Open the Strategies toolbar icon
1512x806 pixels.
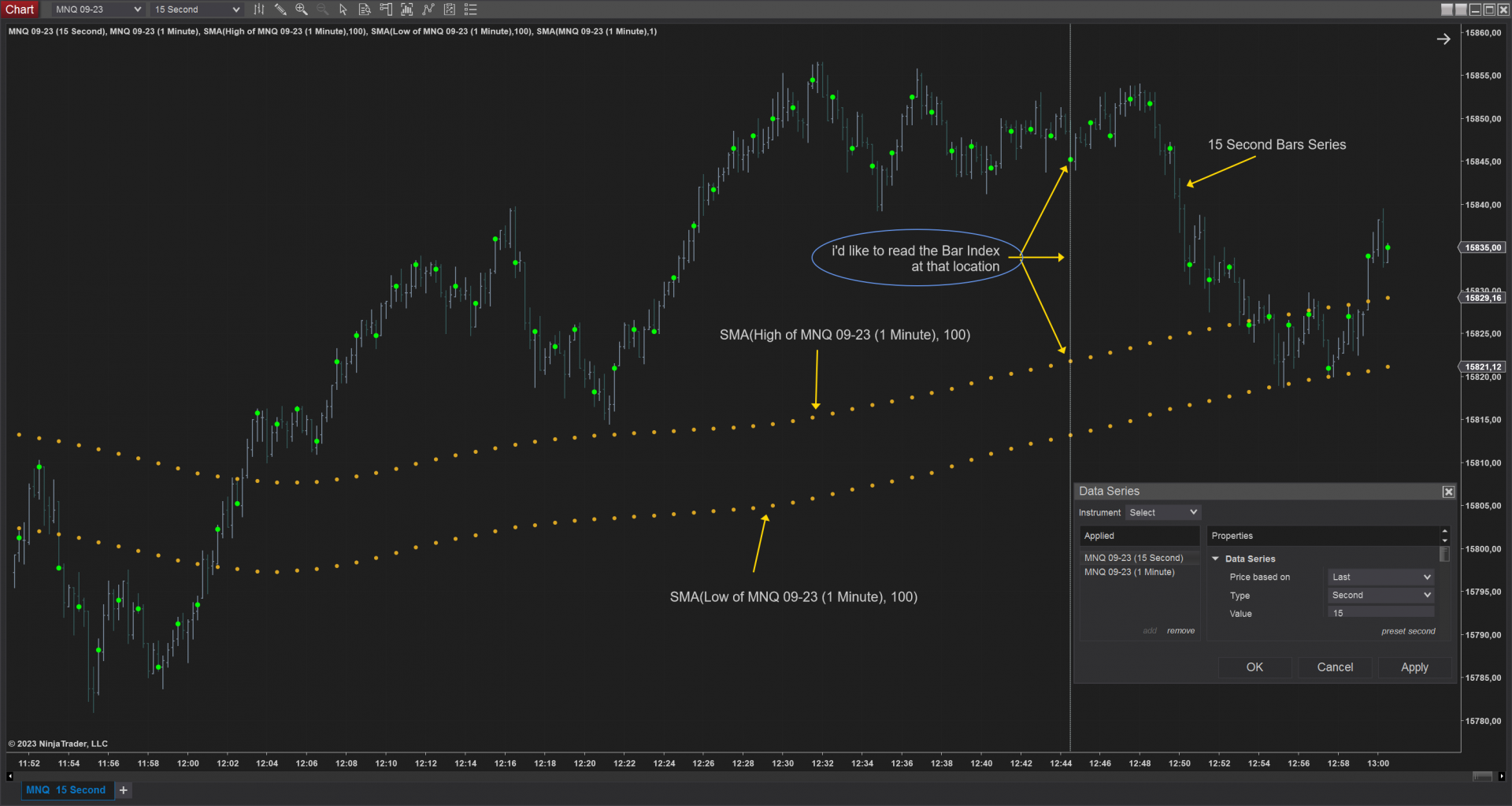(450, 9)
